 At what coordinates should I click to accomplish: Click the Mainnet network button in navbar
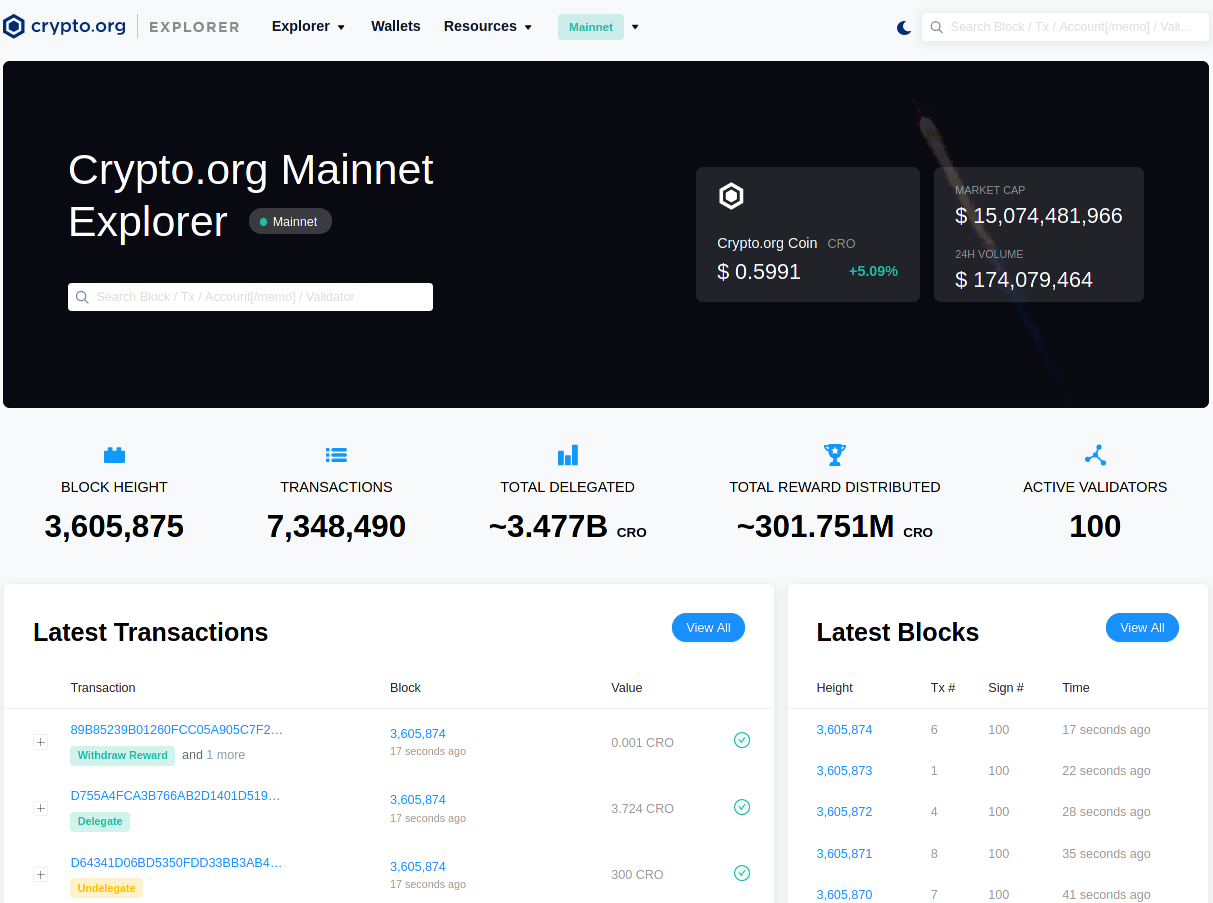click(591, 27)
